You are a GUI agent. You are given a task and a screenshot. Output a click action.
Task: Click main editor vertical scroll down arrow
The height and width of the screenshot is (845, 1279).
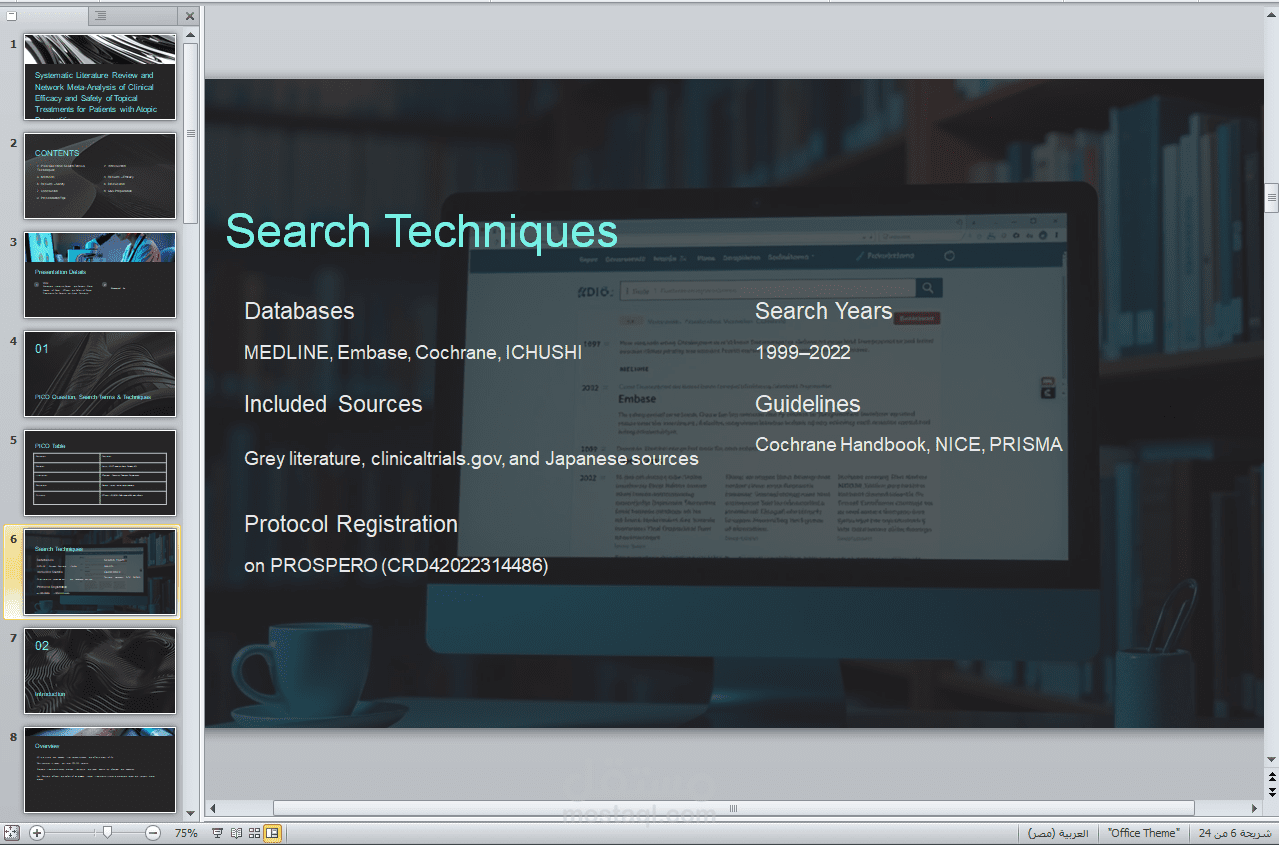coord(1271,760)
